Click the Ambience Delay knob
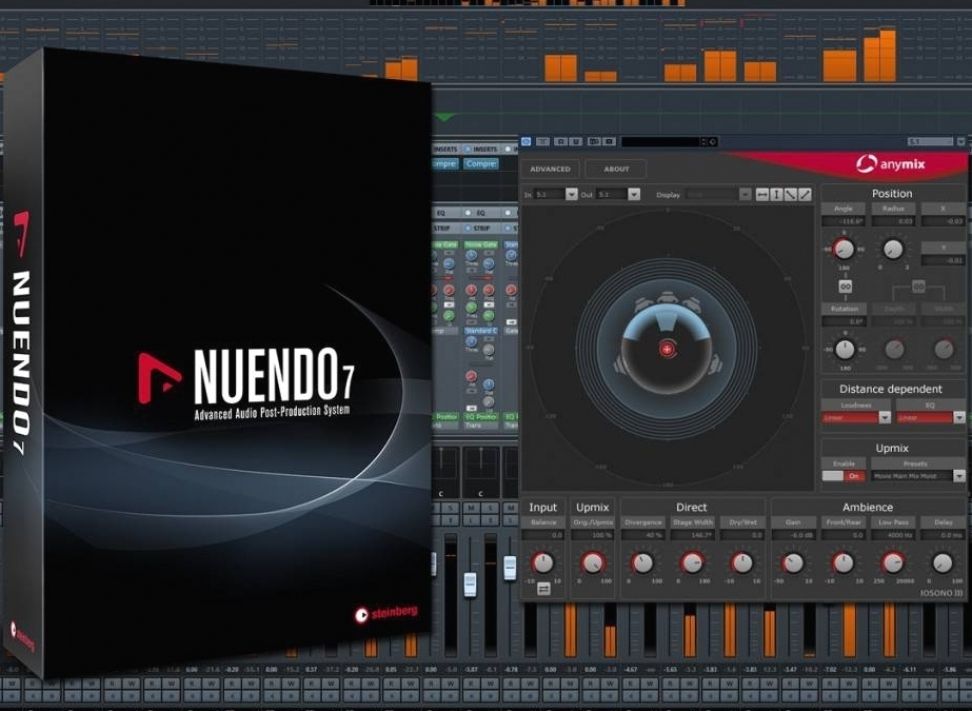 942,563
